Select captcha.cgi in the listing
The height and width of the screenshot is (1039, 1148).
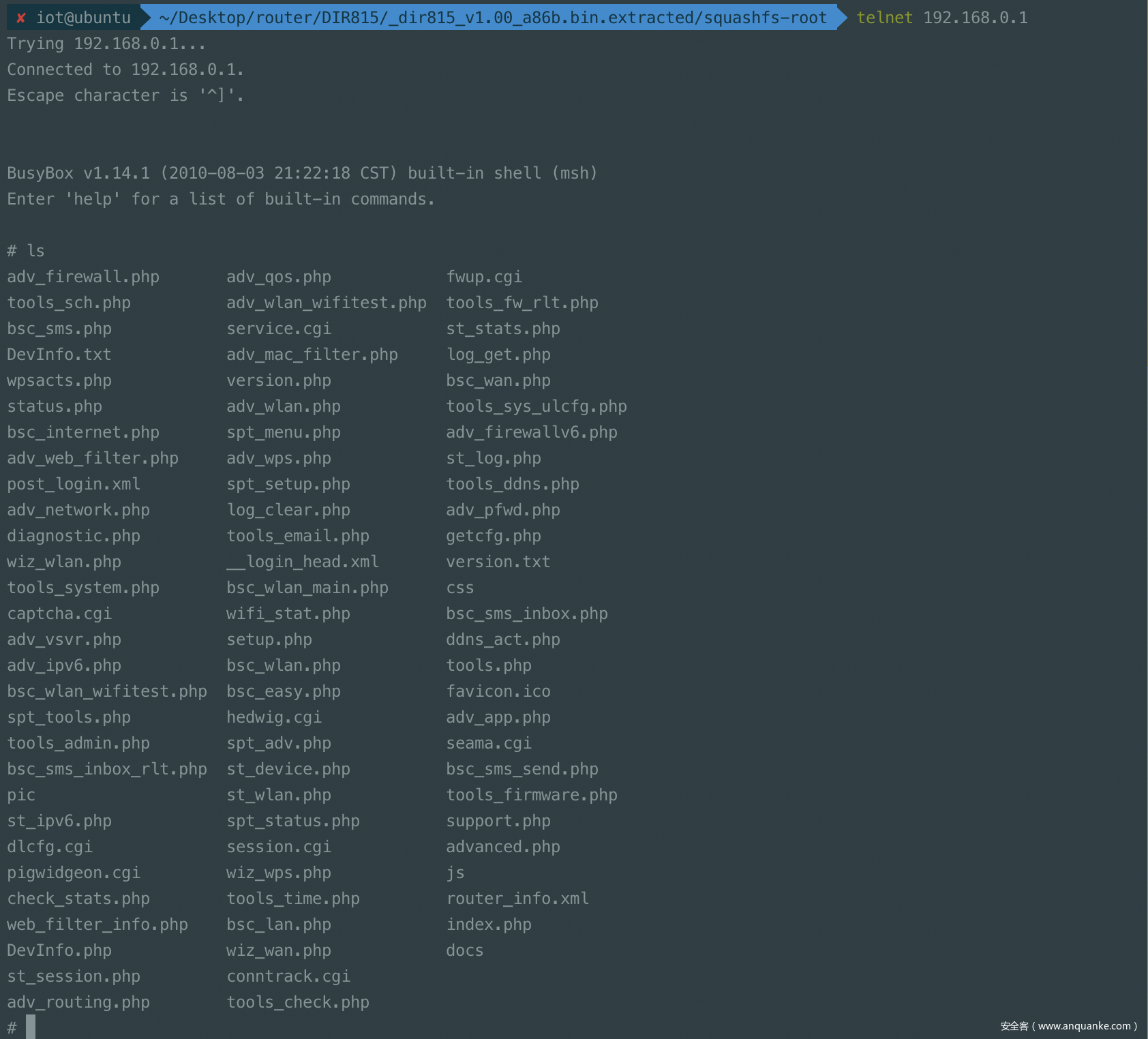point(59,614)
